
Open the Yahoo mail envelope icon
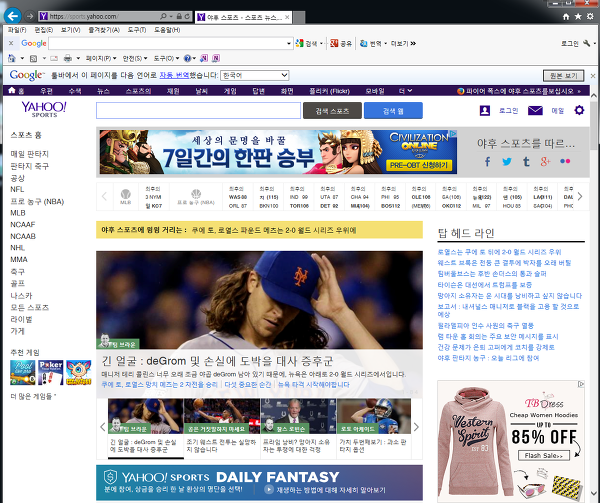pyautogui.click(x=535, y=111)
